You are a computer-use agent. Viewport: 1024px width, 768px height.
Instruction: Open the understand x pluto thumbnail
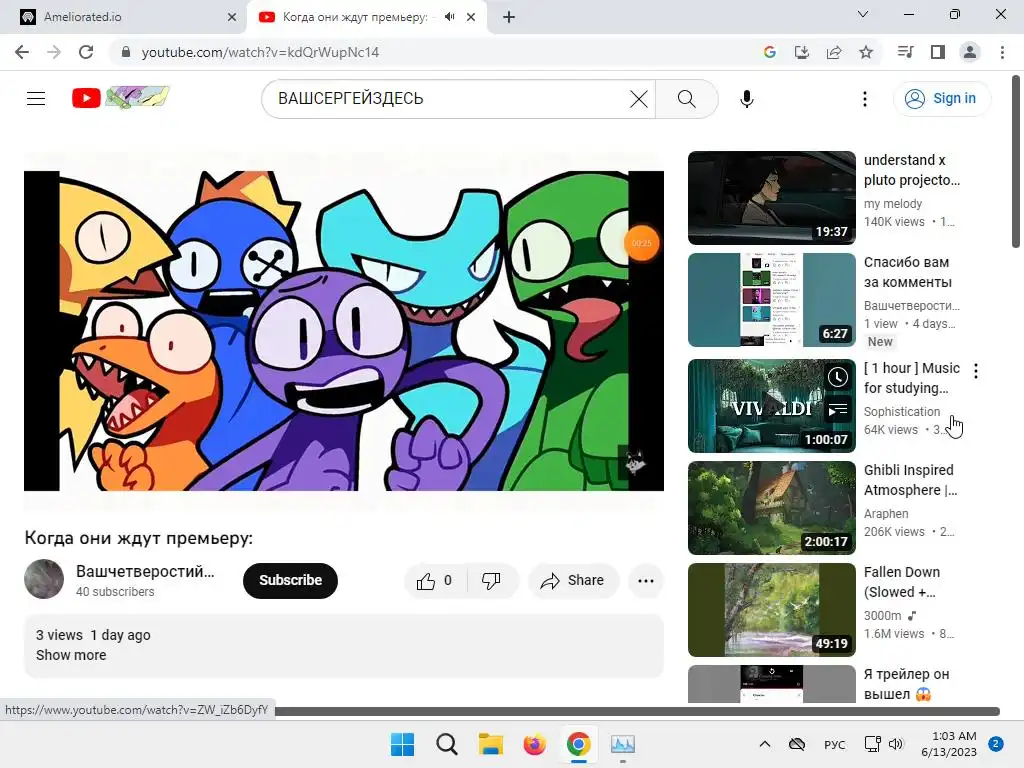771,198
